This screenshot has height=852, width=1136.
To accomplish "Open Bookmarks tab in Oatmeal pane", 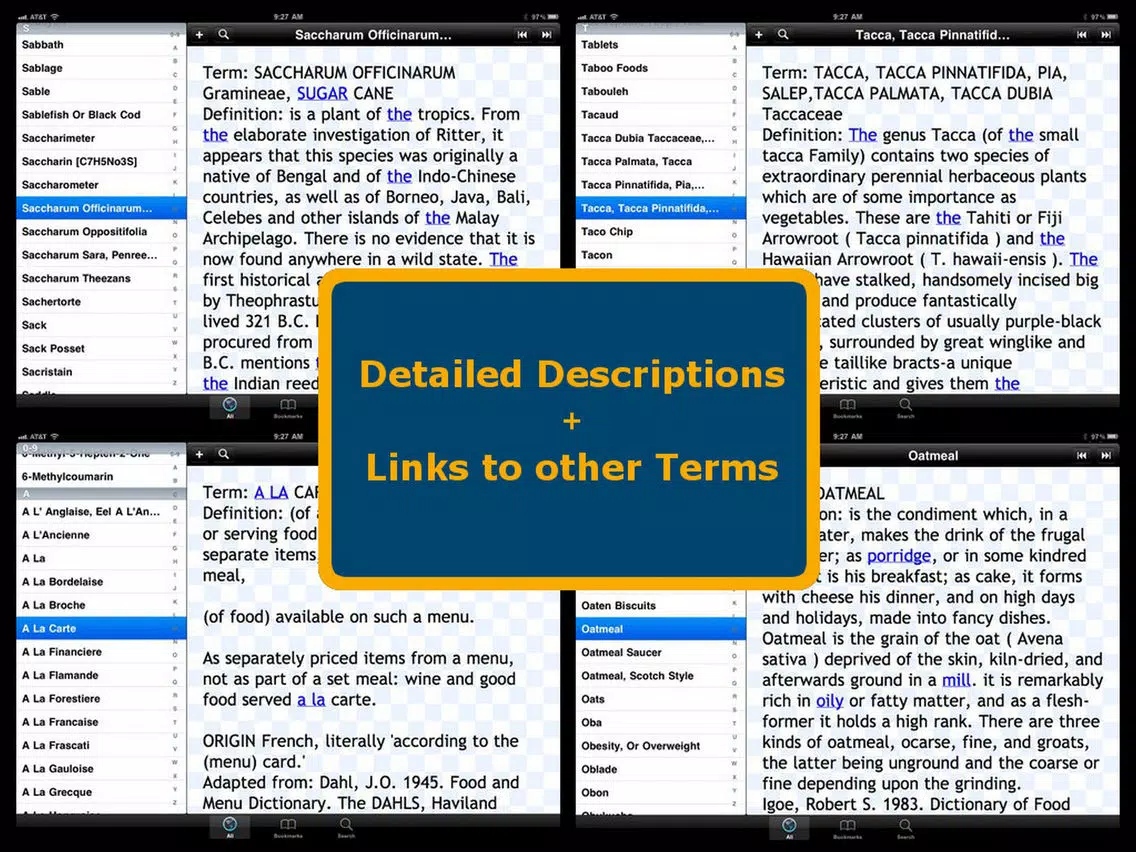I will [x=848, y=827].
